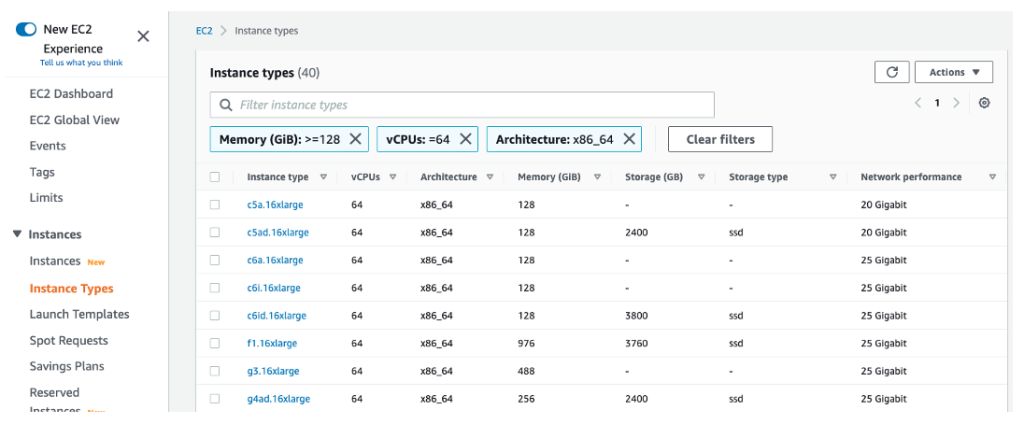Go to previous page arrow
This screenshot has height=424, width=1024.
click(918, 103)
